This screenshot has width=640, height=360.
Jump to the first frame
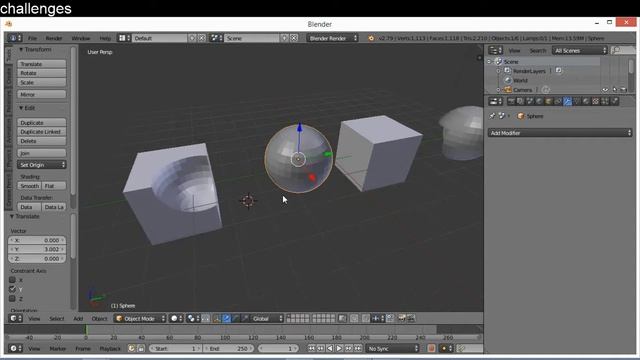tap(311, 348)
